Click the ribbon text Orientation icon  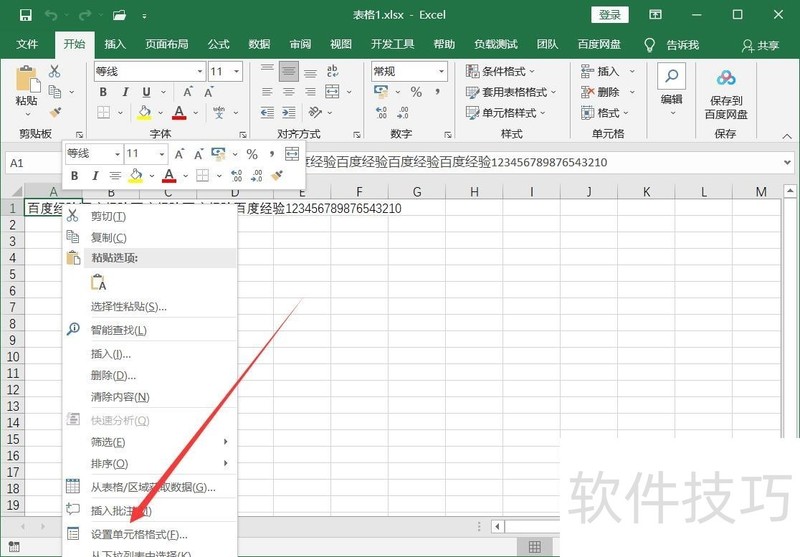point(315,112)
